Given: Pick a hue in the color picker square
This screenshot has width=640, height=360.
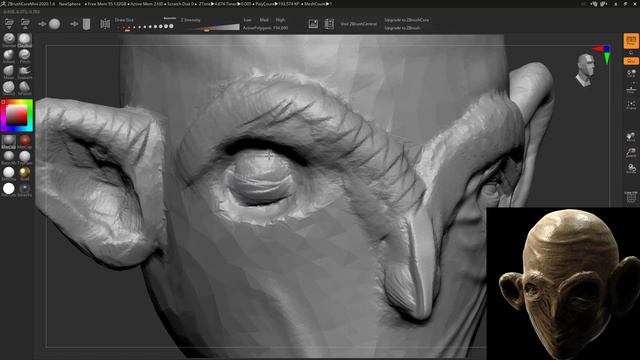Looking at the screenshot, I should (17, 116).
